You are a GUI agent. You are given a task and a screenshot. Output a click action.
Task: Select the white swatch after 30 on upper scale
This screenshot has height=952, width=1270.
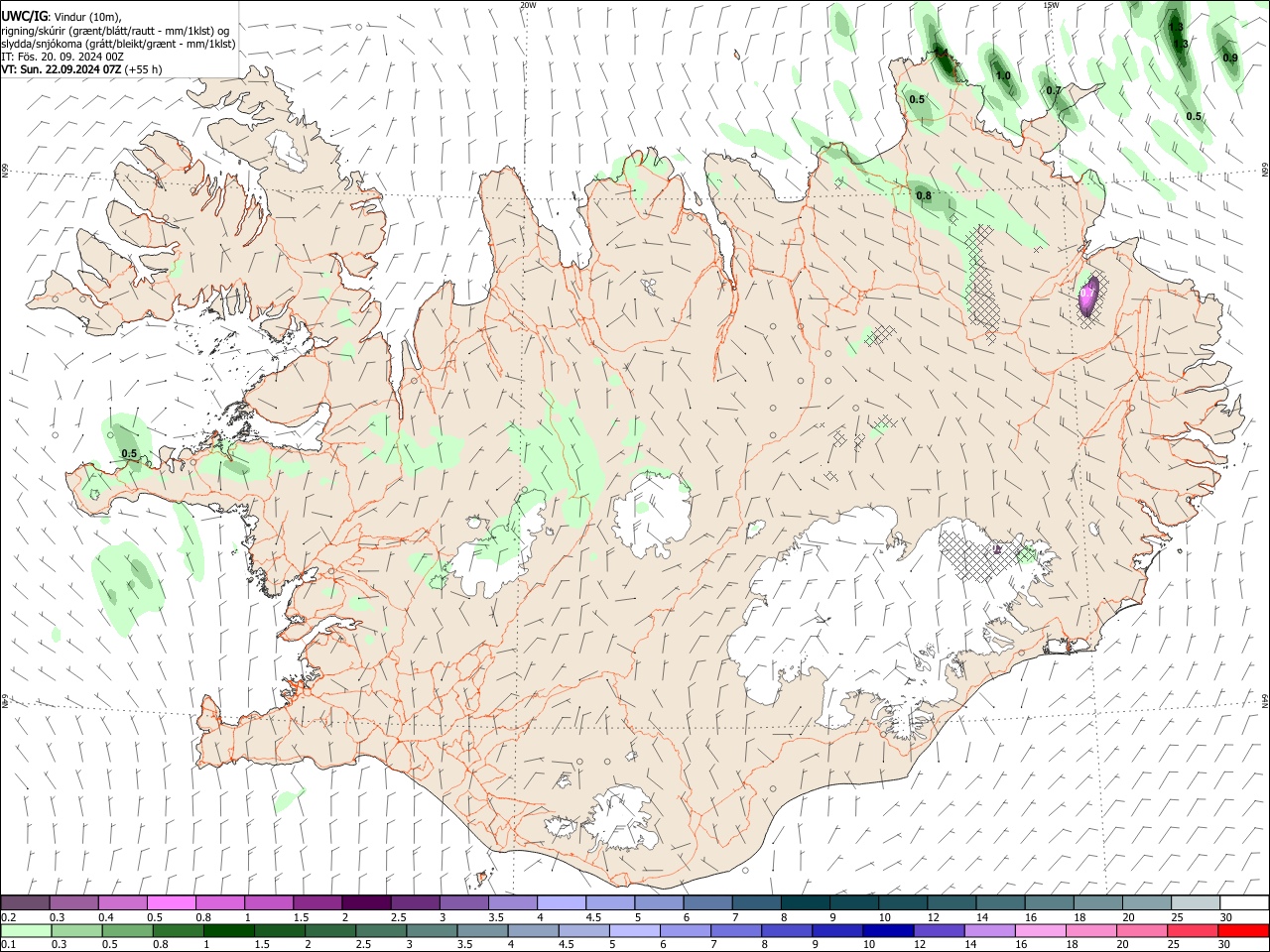[x=1244, y=903]
